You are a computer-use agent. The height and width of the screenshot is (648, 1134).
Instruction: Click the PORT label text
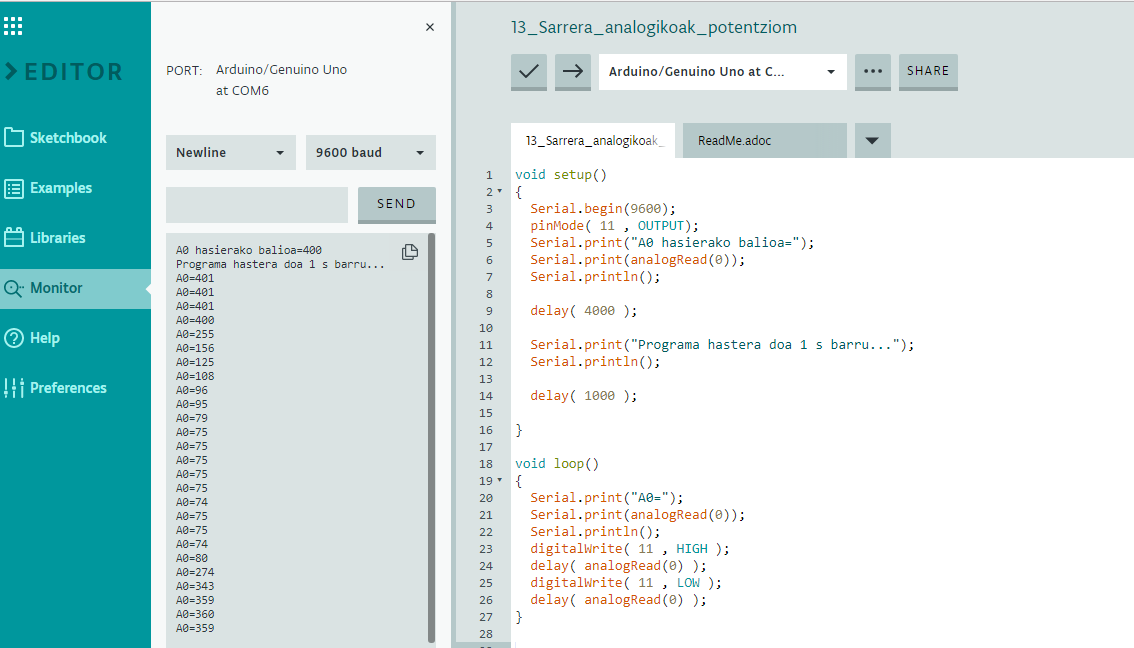pos(184,70)
